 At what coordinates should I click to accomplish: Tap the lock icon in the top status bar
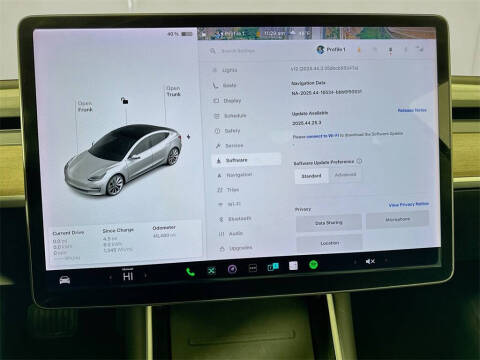(x=204, y=34)
